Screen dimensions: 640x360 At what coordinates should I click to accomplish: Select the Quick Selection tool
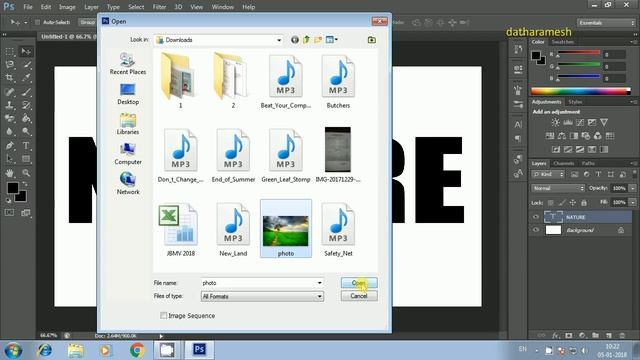(x=26, y=64)
